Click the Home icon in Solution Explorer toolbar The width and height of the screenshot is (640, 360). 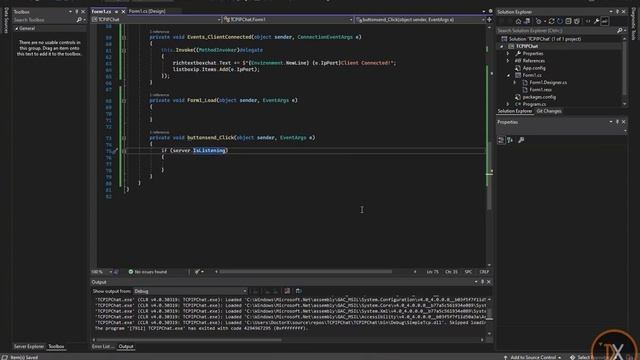(x=518, y=21)
